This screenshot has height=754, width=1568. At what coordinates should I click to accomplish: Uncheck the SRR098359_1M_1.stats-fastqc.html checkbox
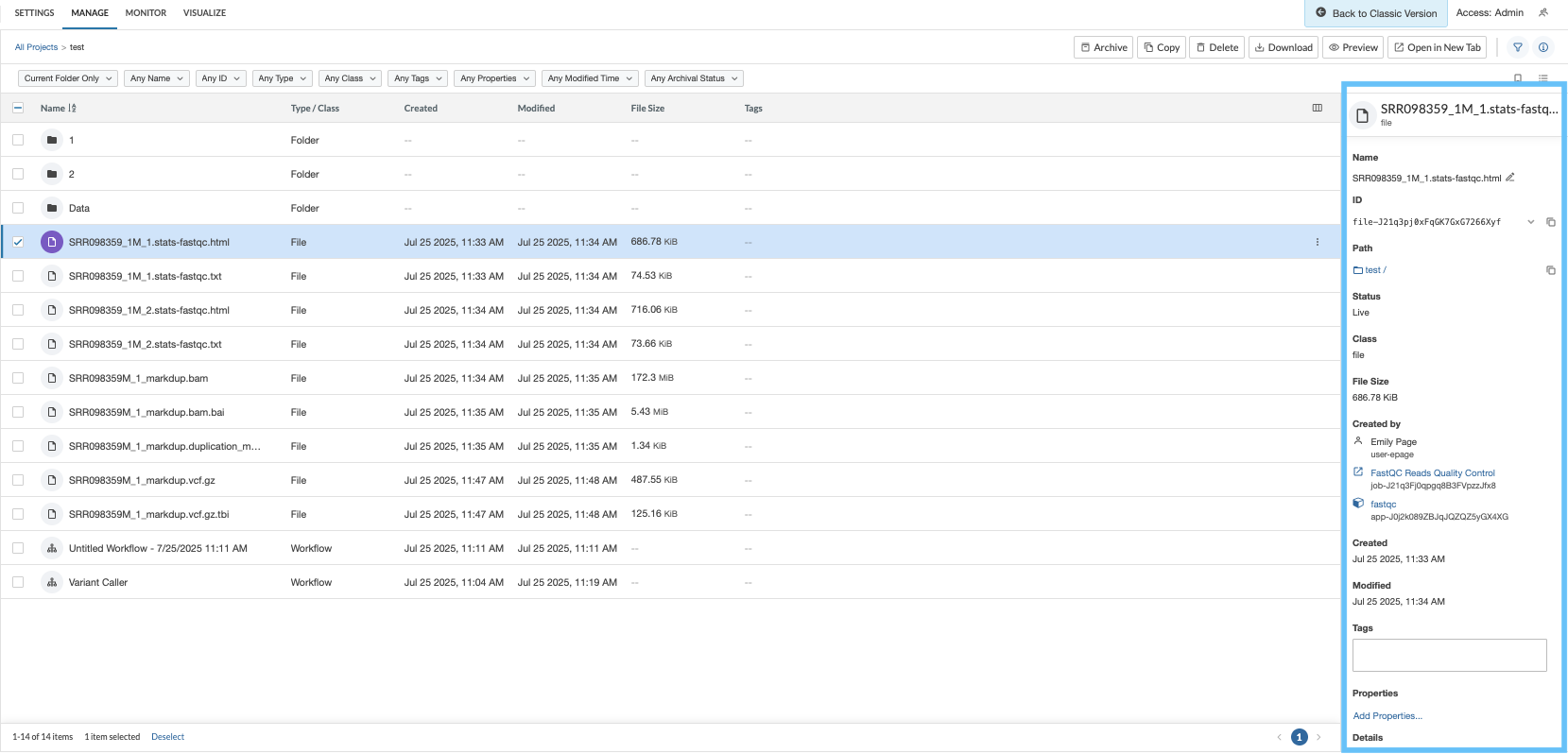(x=18, y=242)
